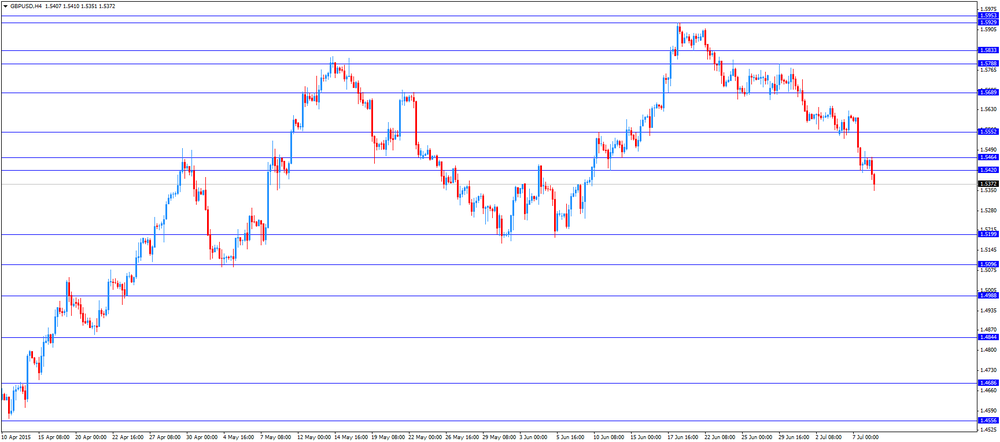Click the 30 Apr 00:00 time label
This screenshot has height=442, width=1000.
point(202,438)
